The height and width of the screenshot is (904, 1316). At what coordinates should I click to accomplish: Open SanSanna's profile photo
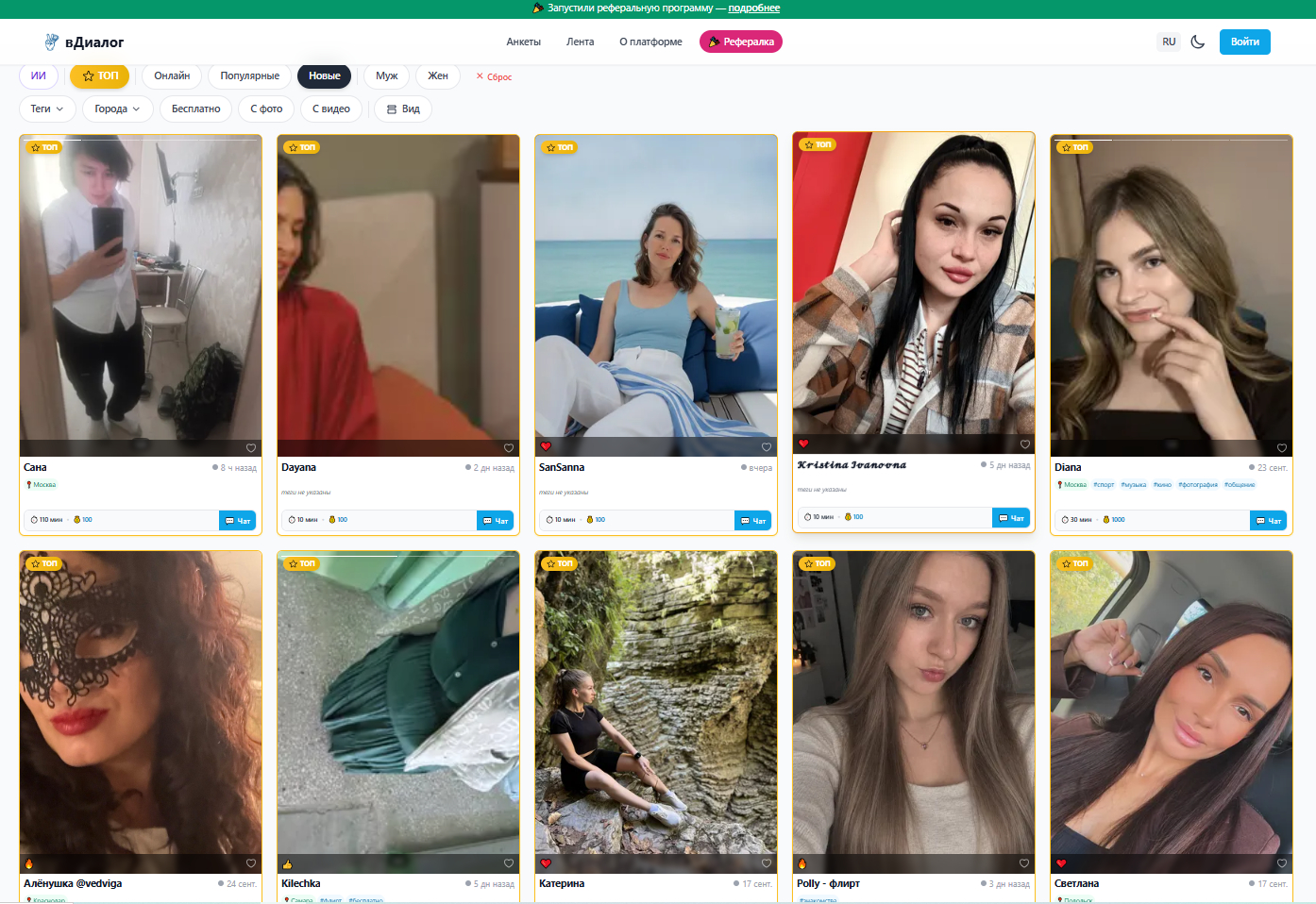pos(656,295)
